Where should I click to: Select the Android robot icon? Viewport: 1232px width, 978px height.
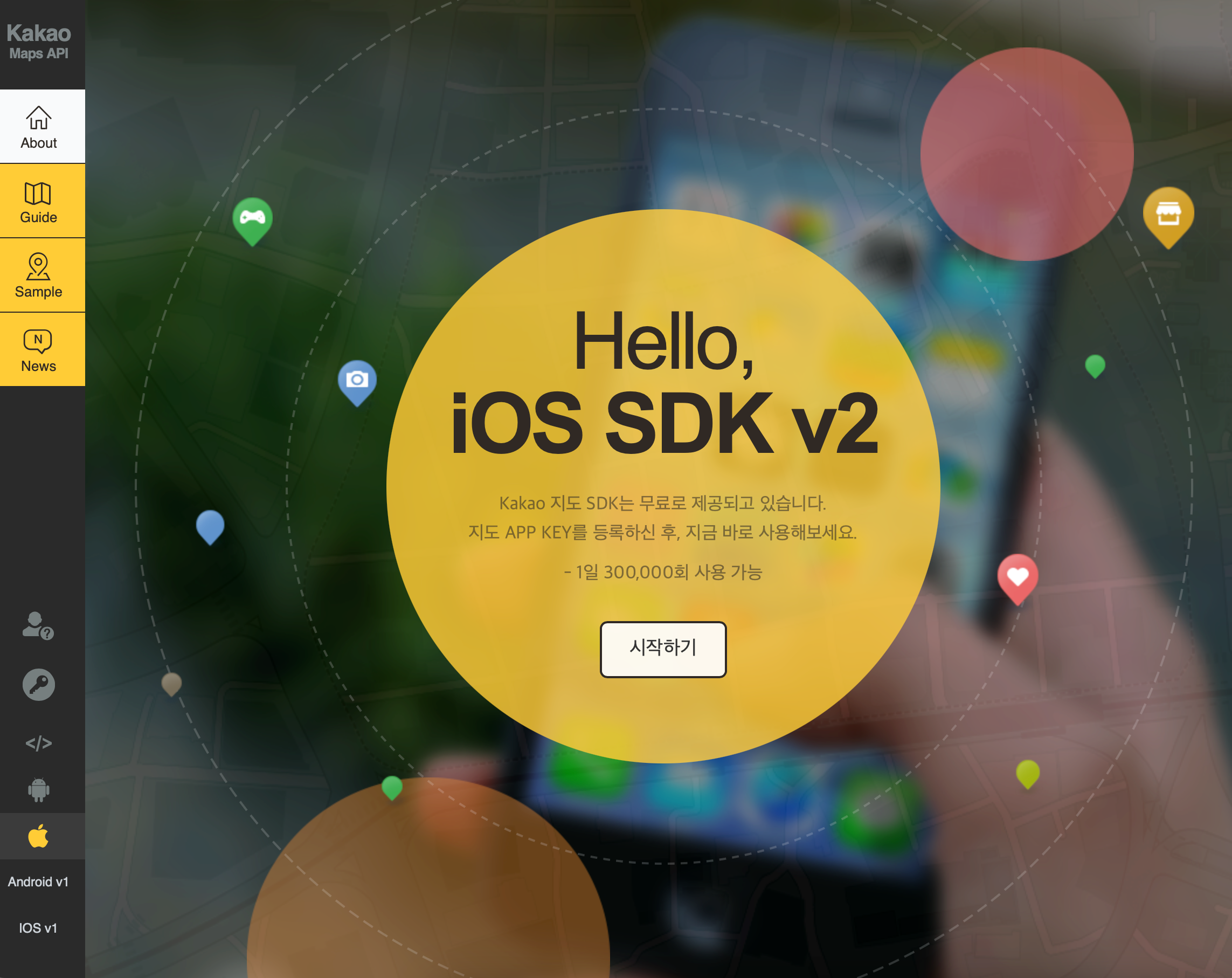(38, 789)
